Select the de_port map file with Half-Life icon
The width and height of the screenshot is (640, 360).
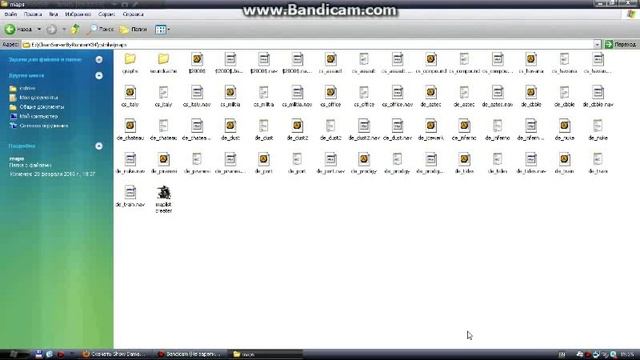(x=264, y=163)
